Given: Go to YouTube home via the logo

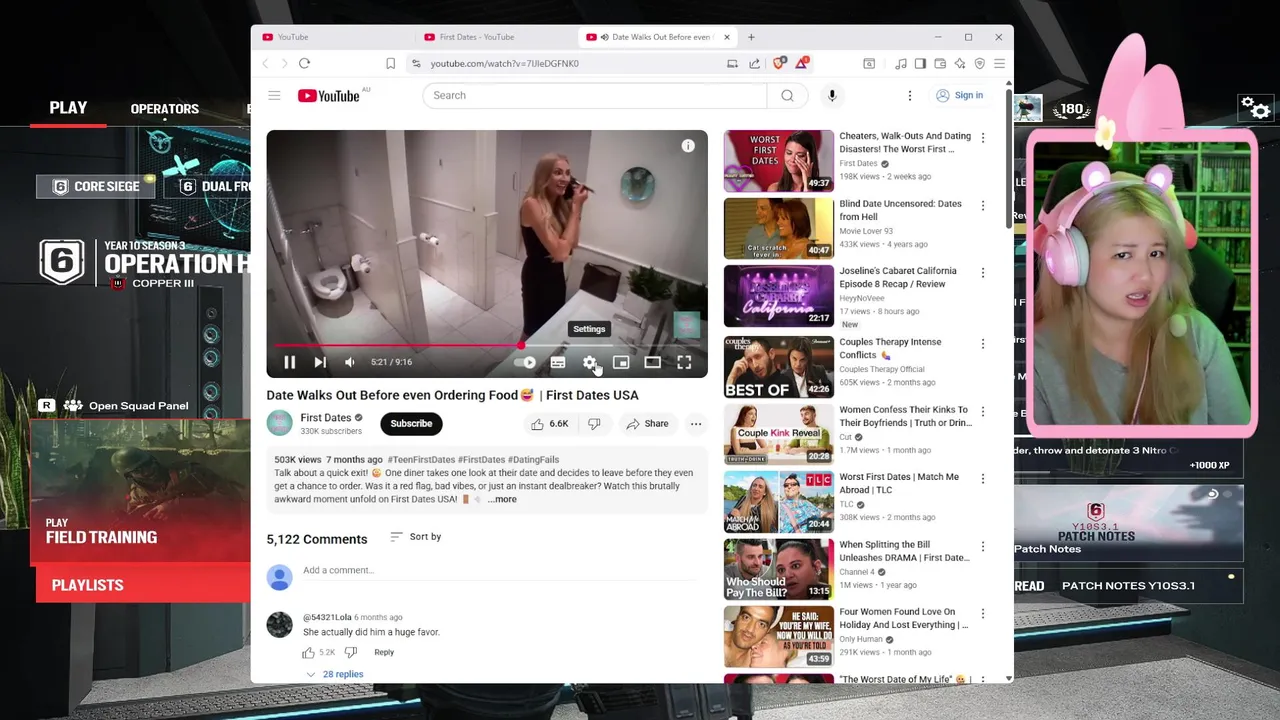Looking at the screenshot, I should point(328,96).
